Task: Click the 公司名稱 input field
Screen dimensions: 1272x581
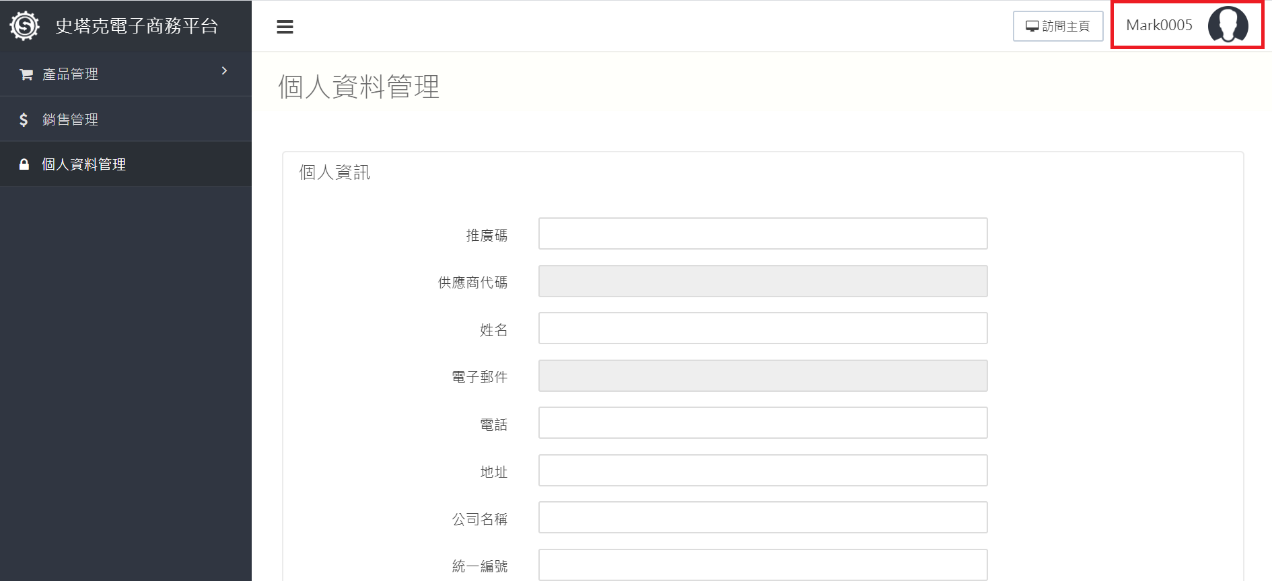Action: (762, 518)
